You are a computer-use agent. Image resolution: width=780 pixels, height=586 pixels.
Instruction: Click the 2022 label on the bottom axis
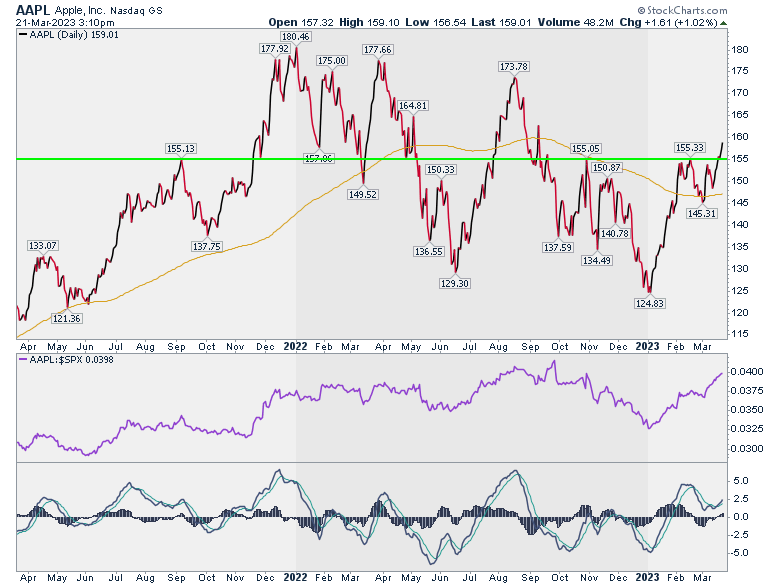[295, 577]
